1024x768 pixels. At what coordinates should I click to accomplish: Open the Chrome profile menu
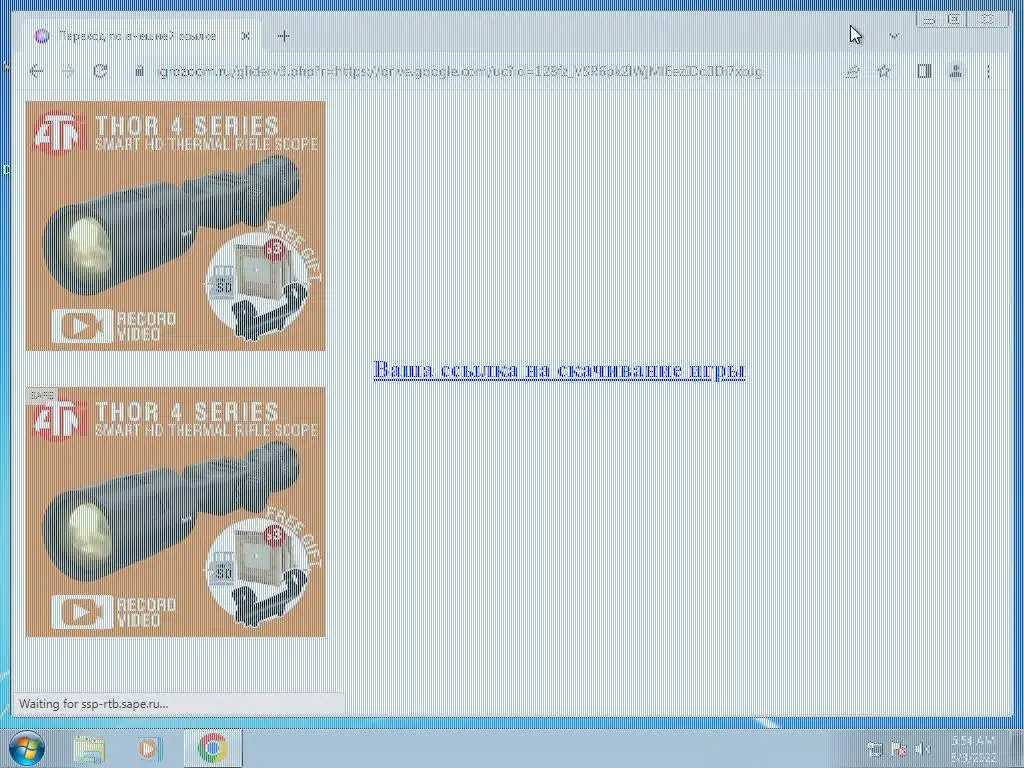[x=955, y=72]
